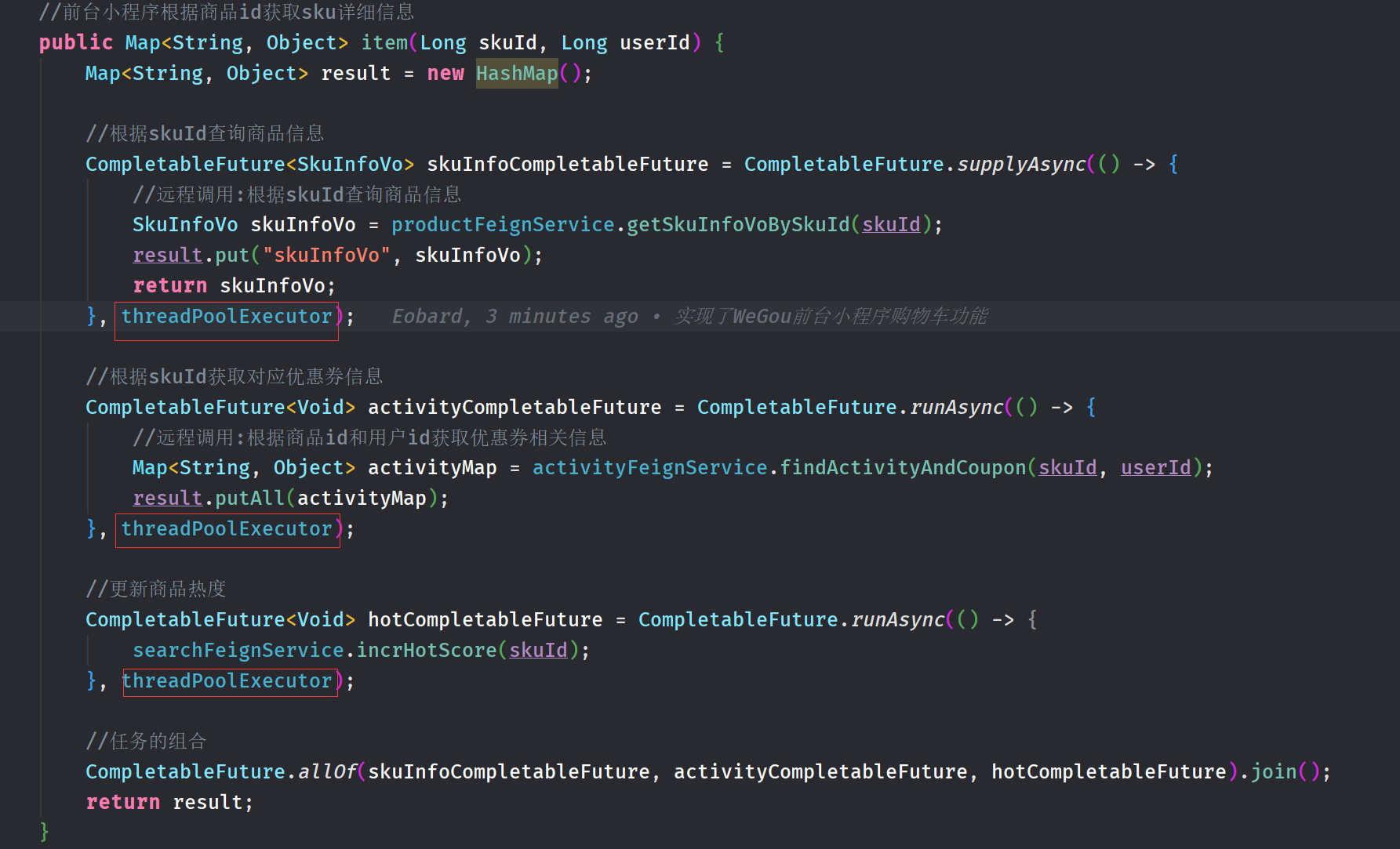Click the hotCompletableFuture variable declaration
1400x849 pixels.
point(485,620)
